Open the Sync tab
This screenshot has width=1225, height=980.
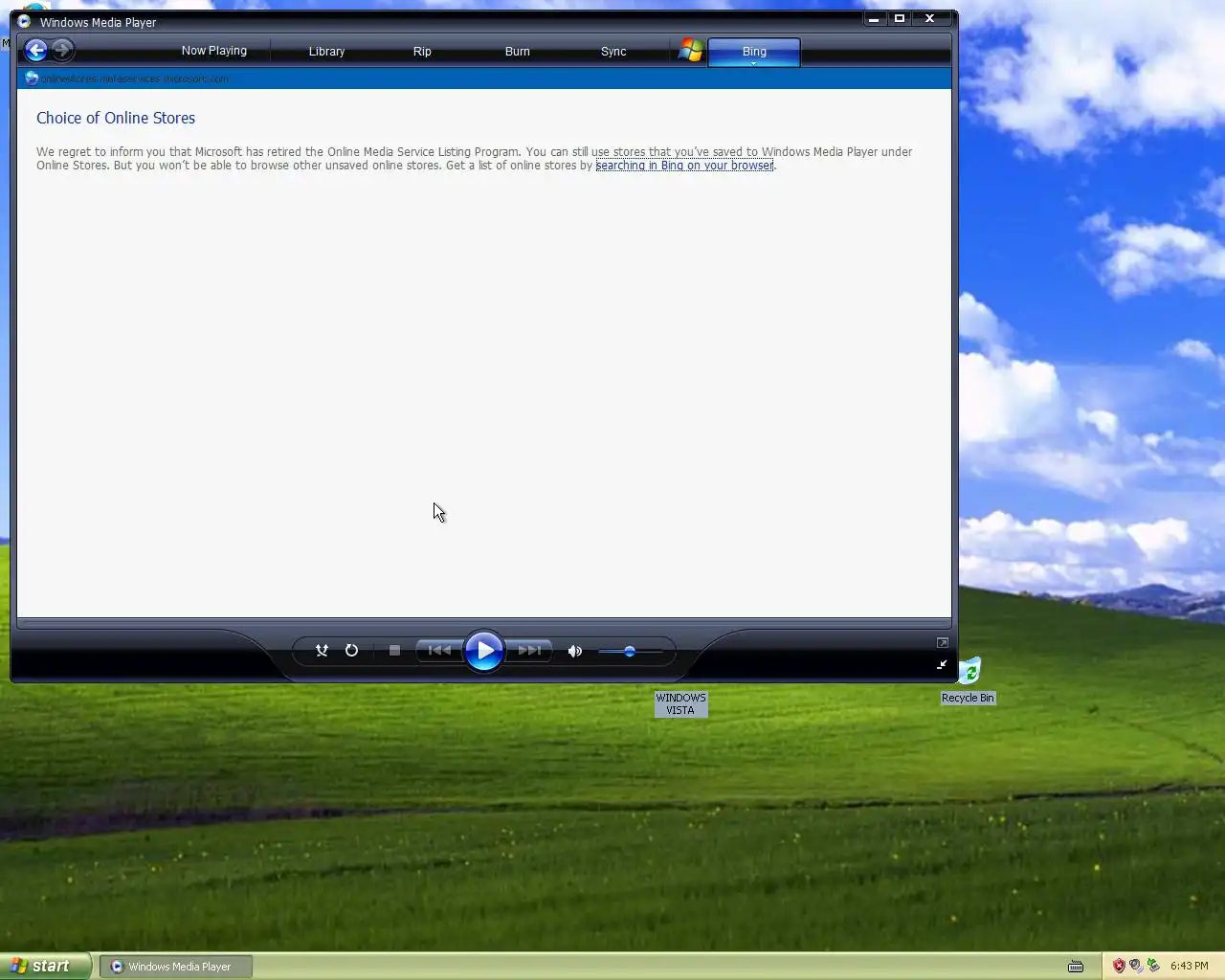coord(613,51)
